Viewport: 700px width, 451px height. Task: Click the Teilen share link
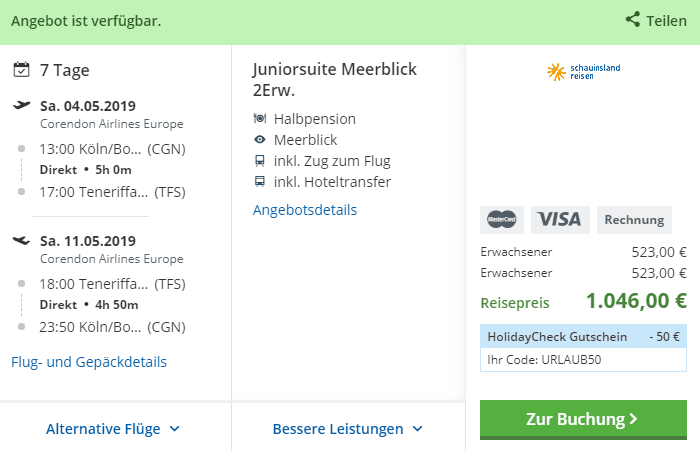coord(666,20)
